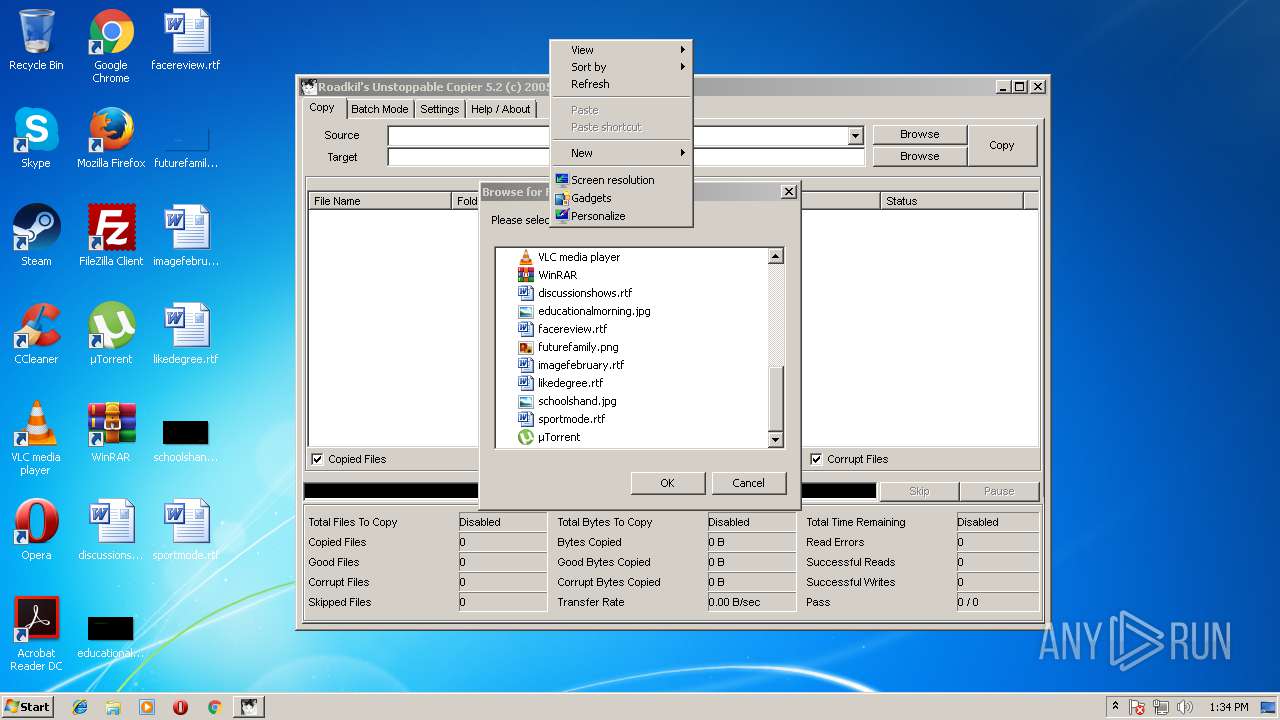Image resolution: width=1280 pixels, height=720 pixels.
Task: Open CCleaner desktop shortcut
Action: pyautogui.click(x=36, y=334)
